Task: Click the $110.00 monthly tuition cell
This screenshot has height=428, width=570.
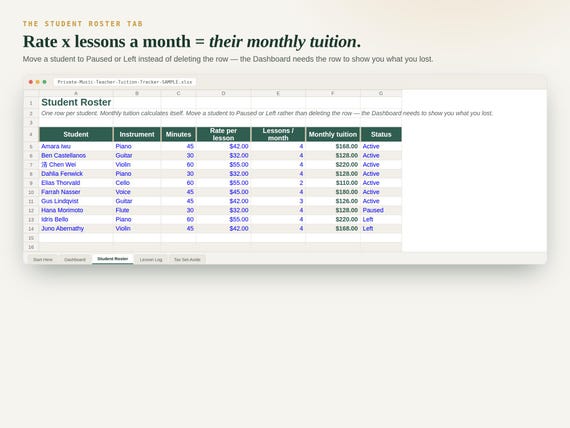Action: [333, 183]
